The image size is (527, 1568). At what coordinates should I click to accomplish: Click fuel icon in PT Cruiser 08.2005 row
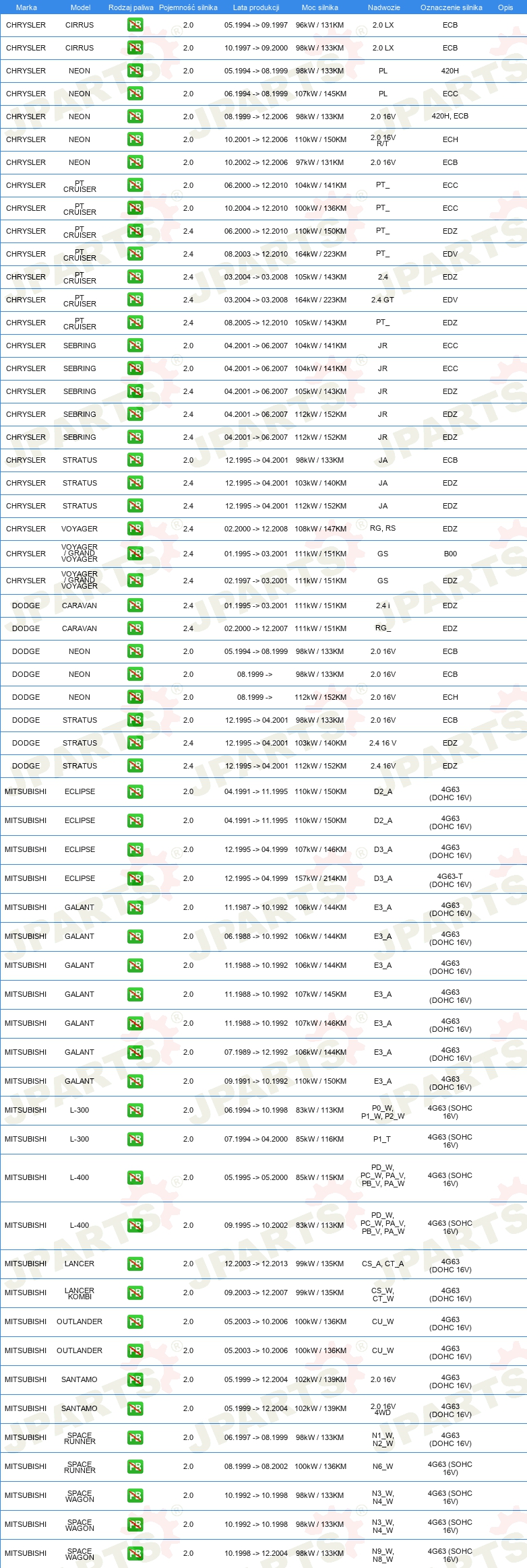pos(135,323)
